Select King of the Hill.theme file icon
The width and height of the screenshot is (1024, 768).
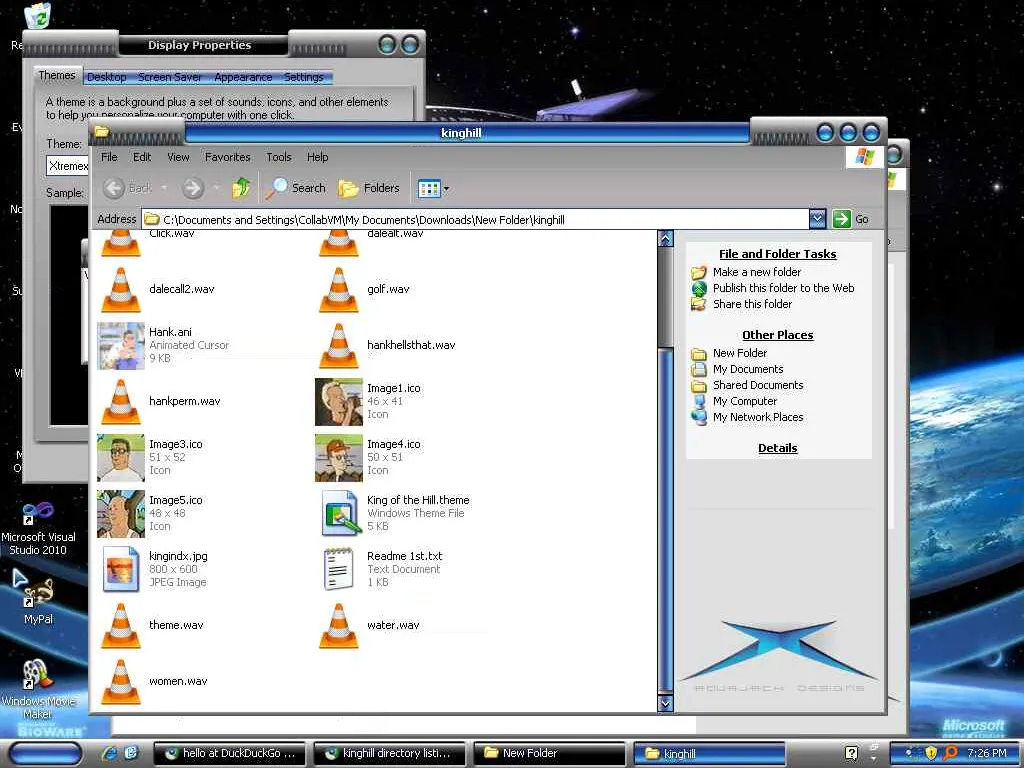click(340, 513)
